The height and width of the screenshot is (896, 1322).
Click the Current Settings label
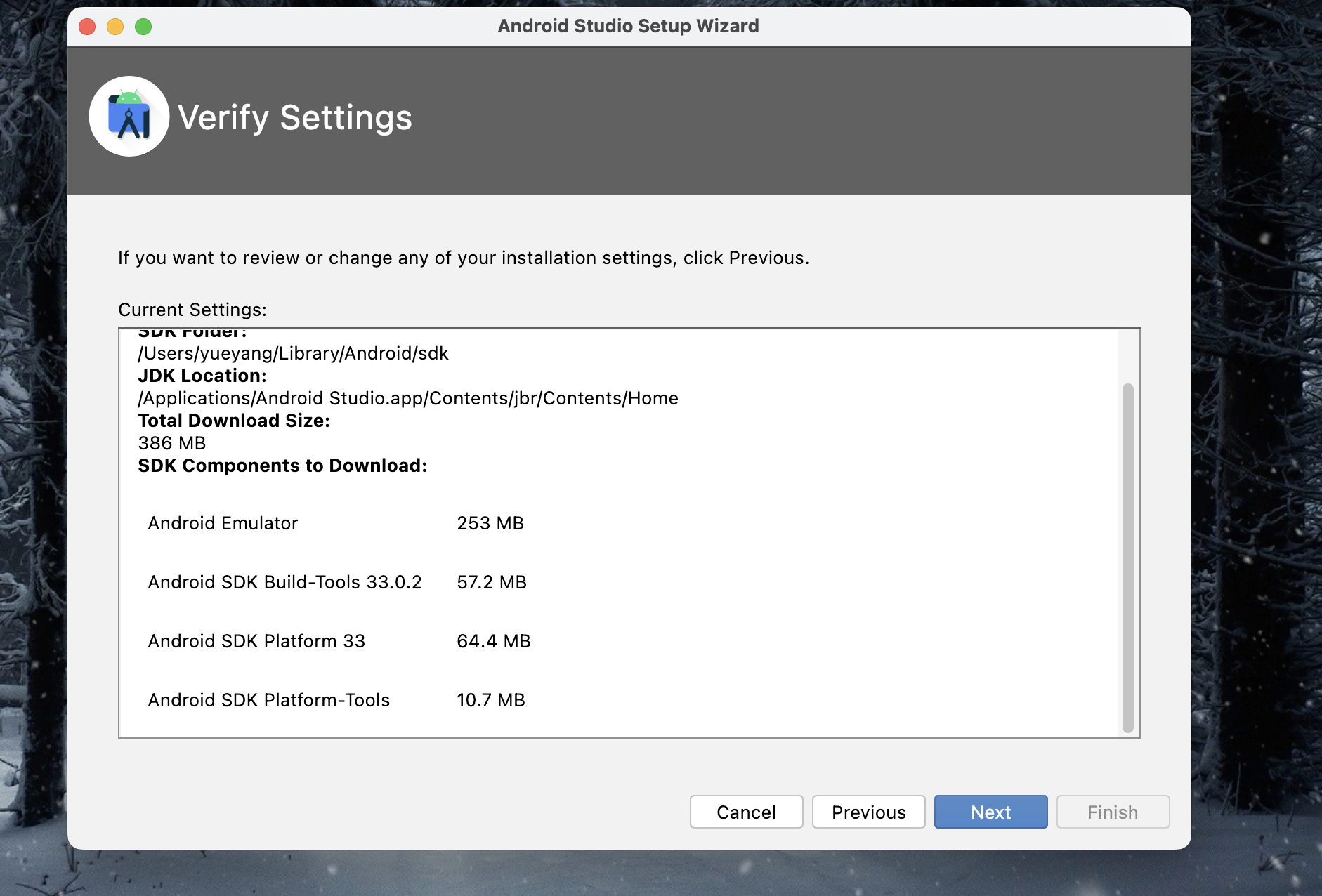coord(192,310)
